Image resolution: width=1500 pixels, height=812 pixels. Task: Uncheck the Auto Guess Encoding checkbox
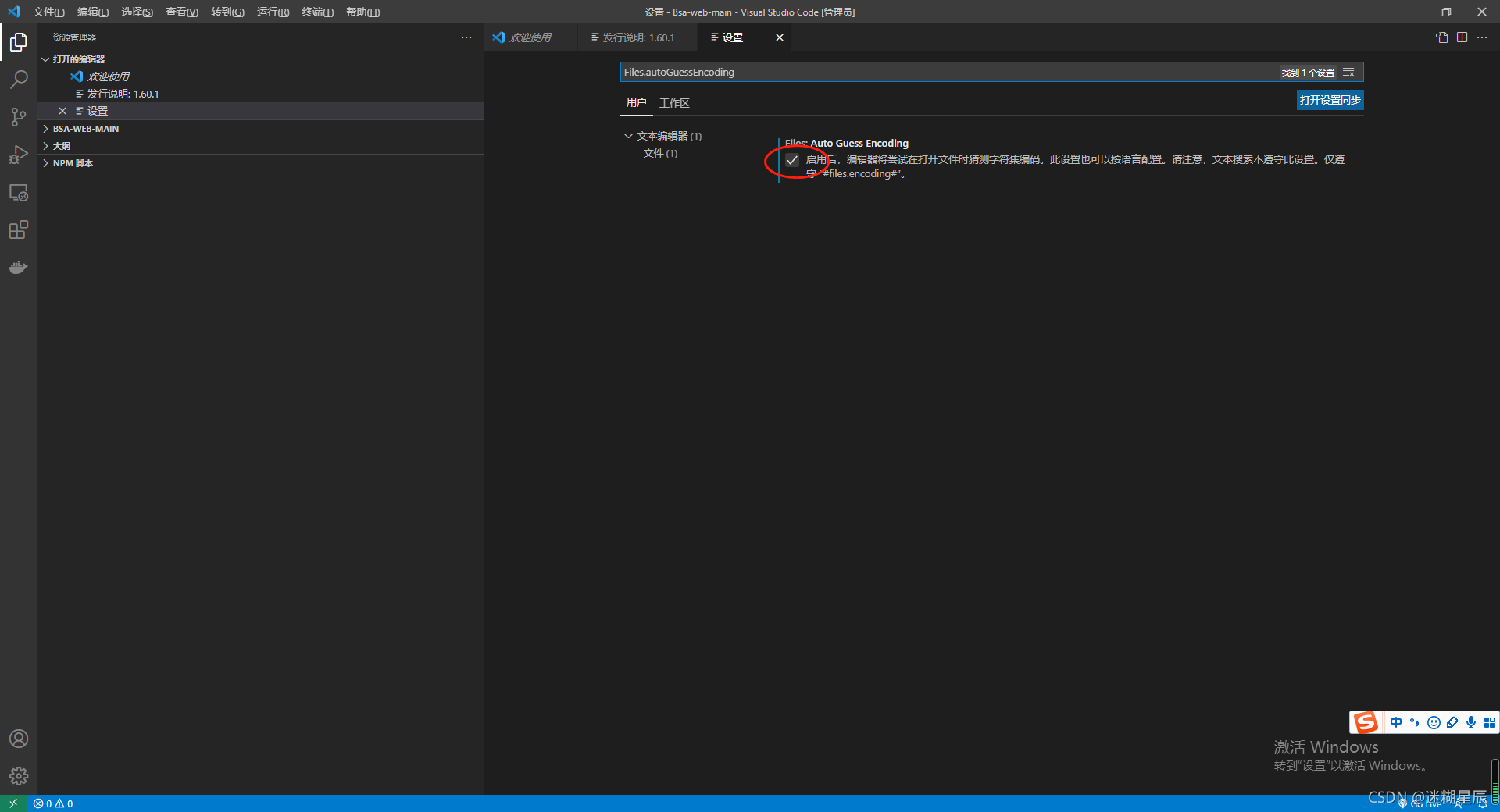[x=792, y=160]
